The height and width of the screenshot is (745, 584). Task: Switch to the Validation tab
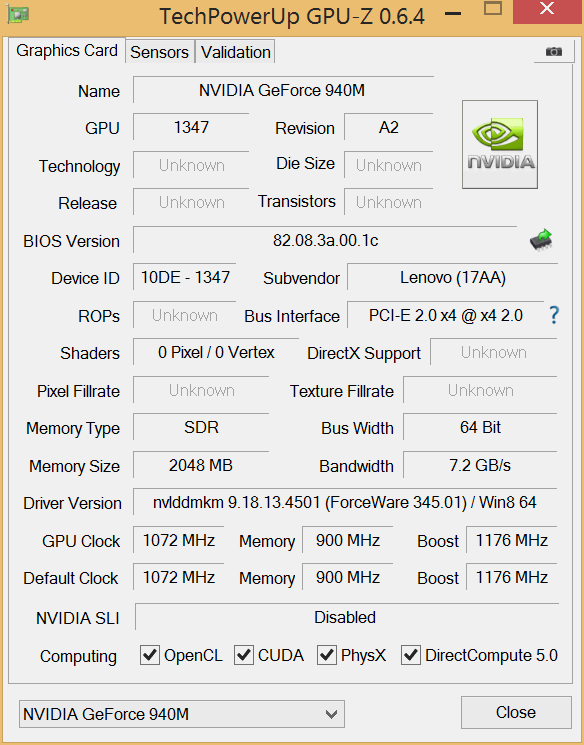click(236, 52)
